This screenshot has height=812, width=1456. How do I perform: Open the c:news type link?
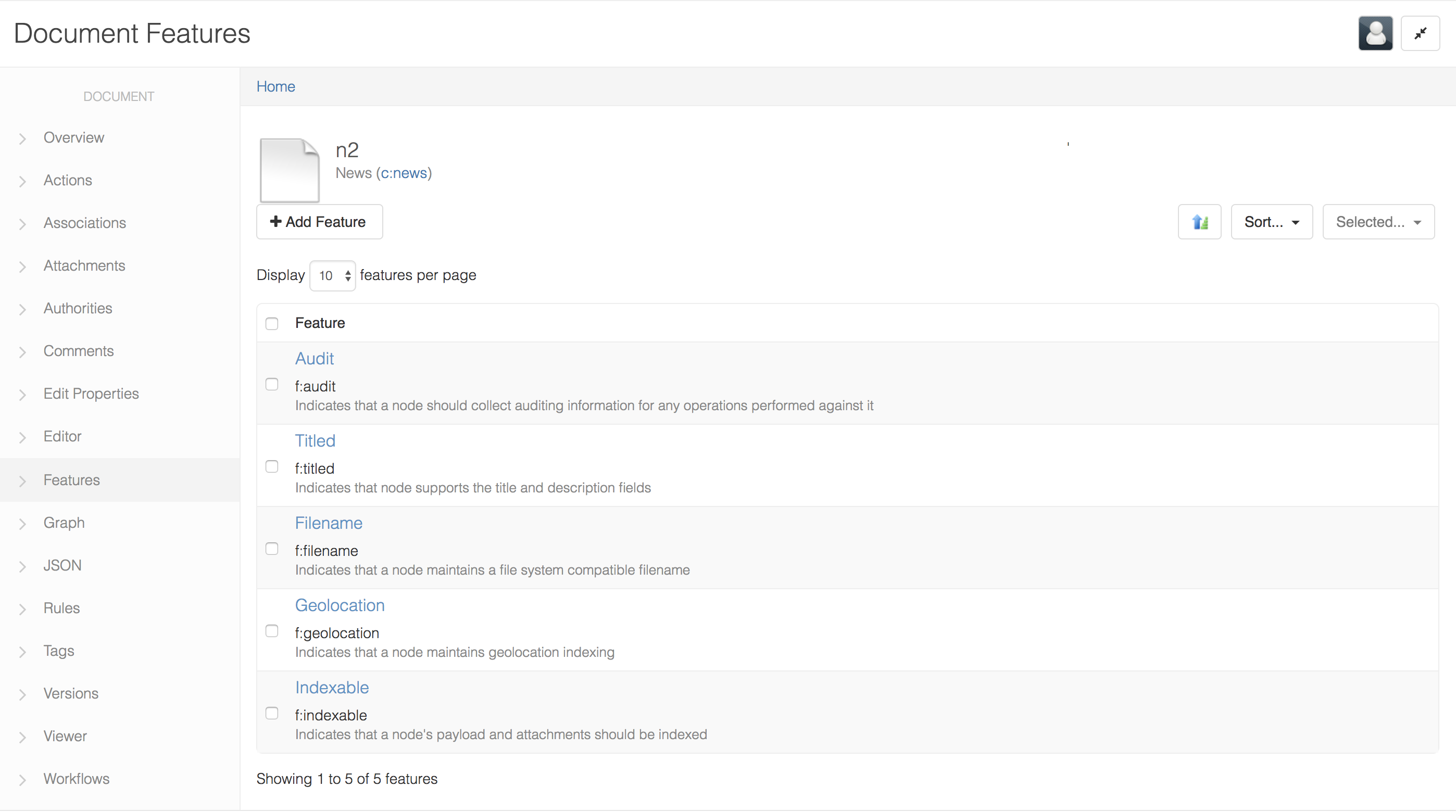tap(404, 173)
